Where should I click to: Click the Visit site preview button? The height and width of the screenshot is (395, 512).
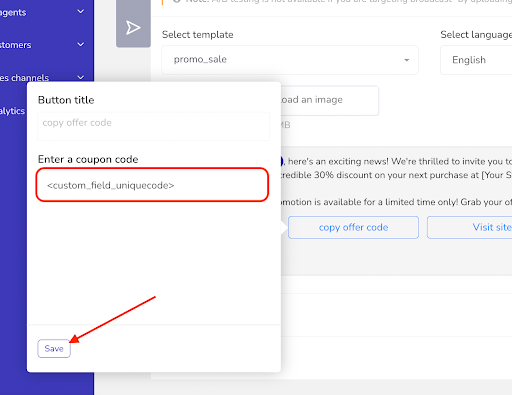tap(470, 227)
